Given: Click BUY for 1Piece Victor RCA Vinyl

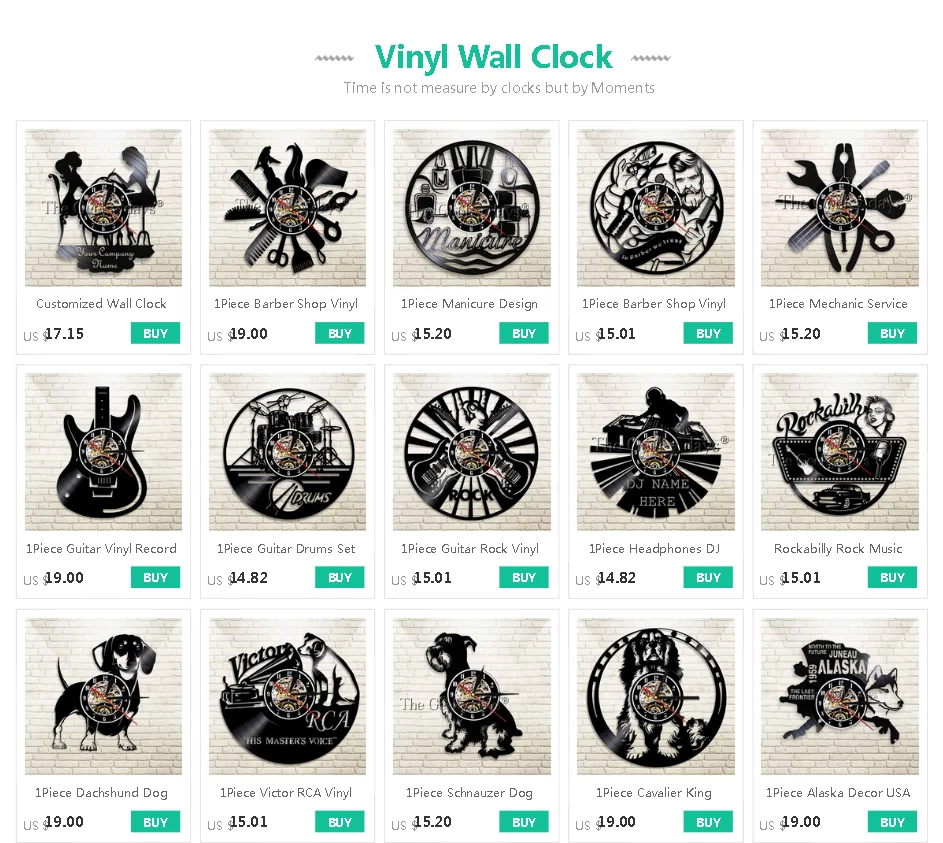Looking at the screenshot, I should coord(339,822).
